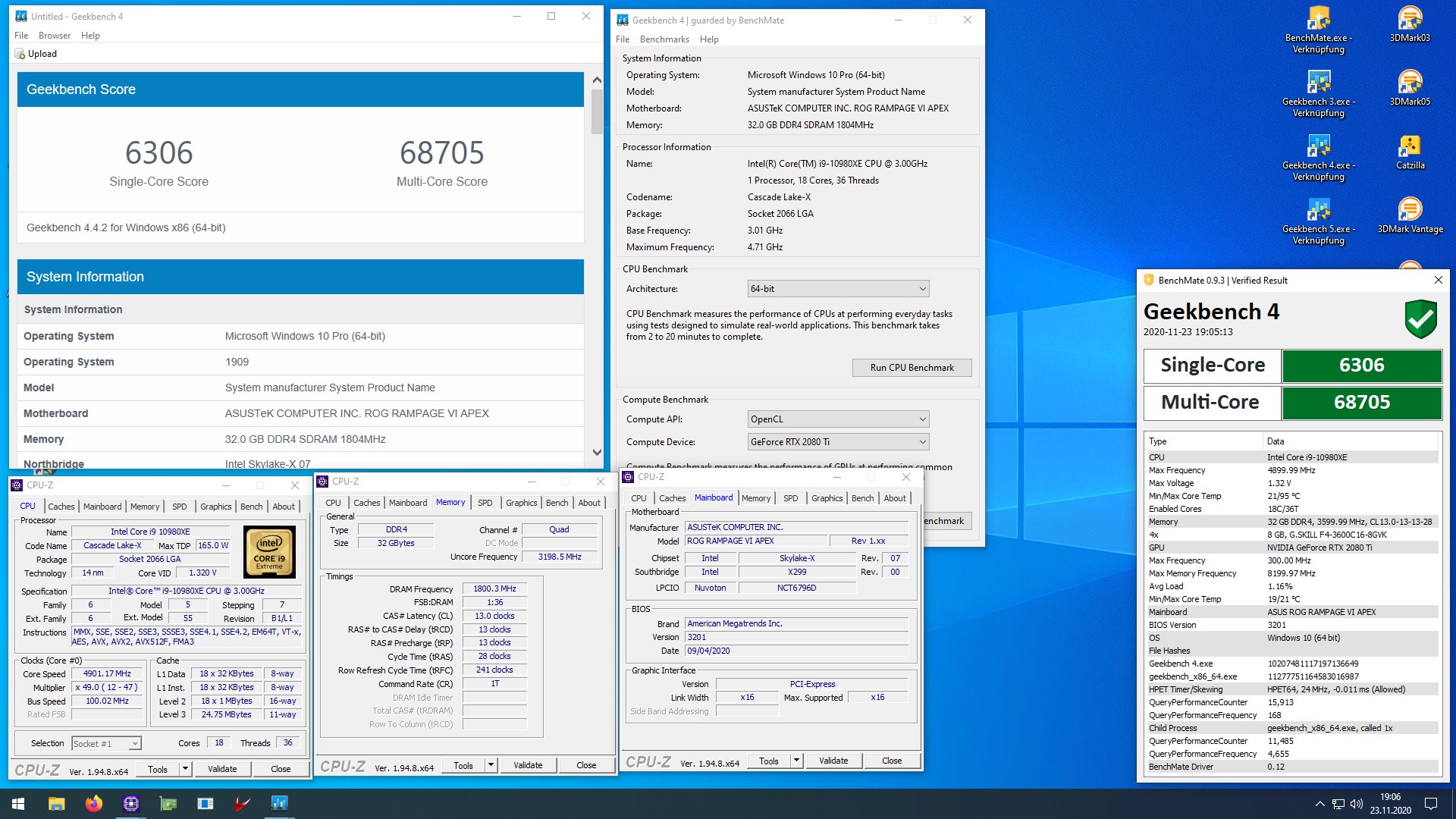Open Windows notification center

pos(1431,804)
